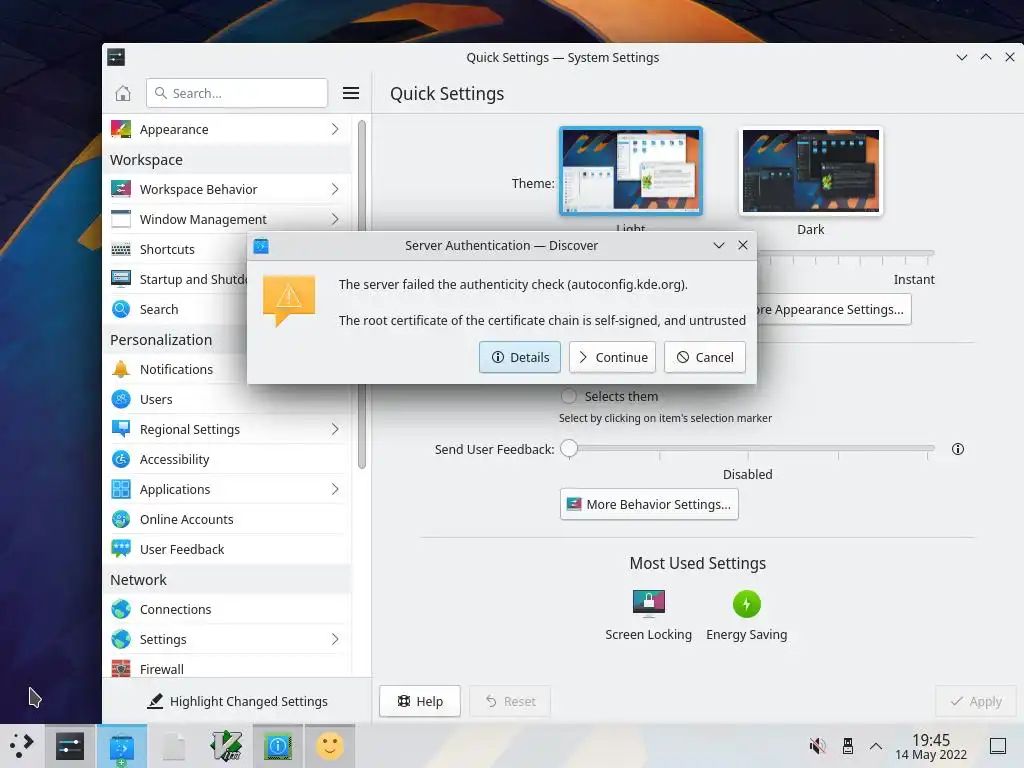
Task: Click the home icon in System Settings
Action: click(123, 93)
